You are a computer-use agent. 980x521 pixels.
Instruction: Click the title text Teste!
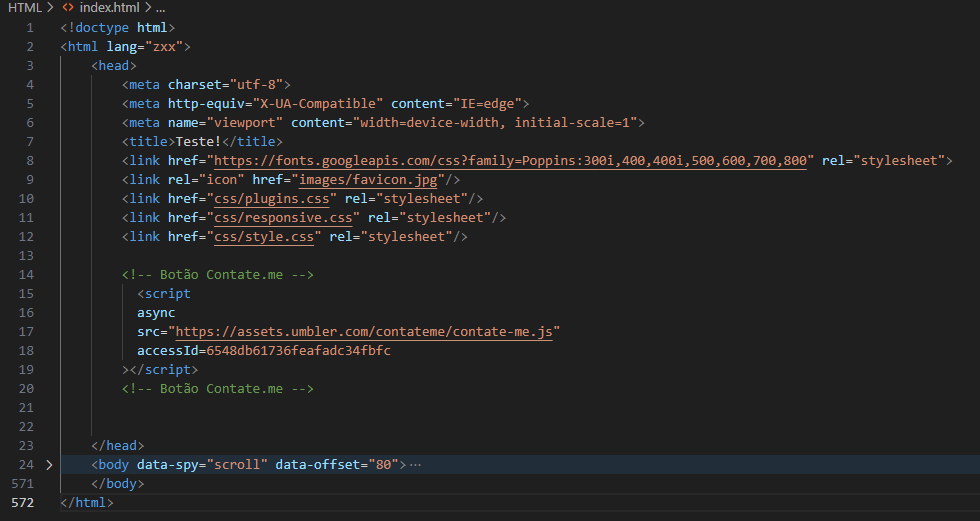coord(199,142)
